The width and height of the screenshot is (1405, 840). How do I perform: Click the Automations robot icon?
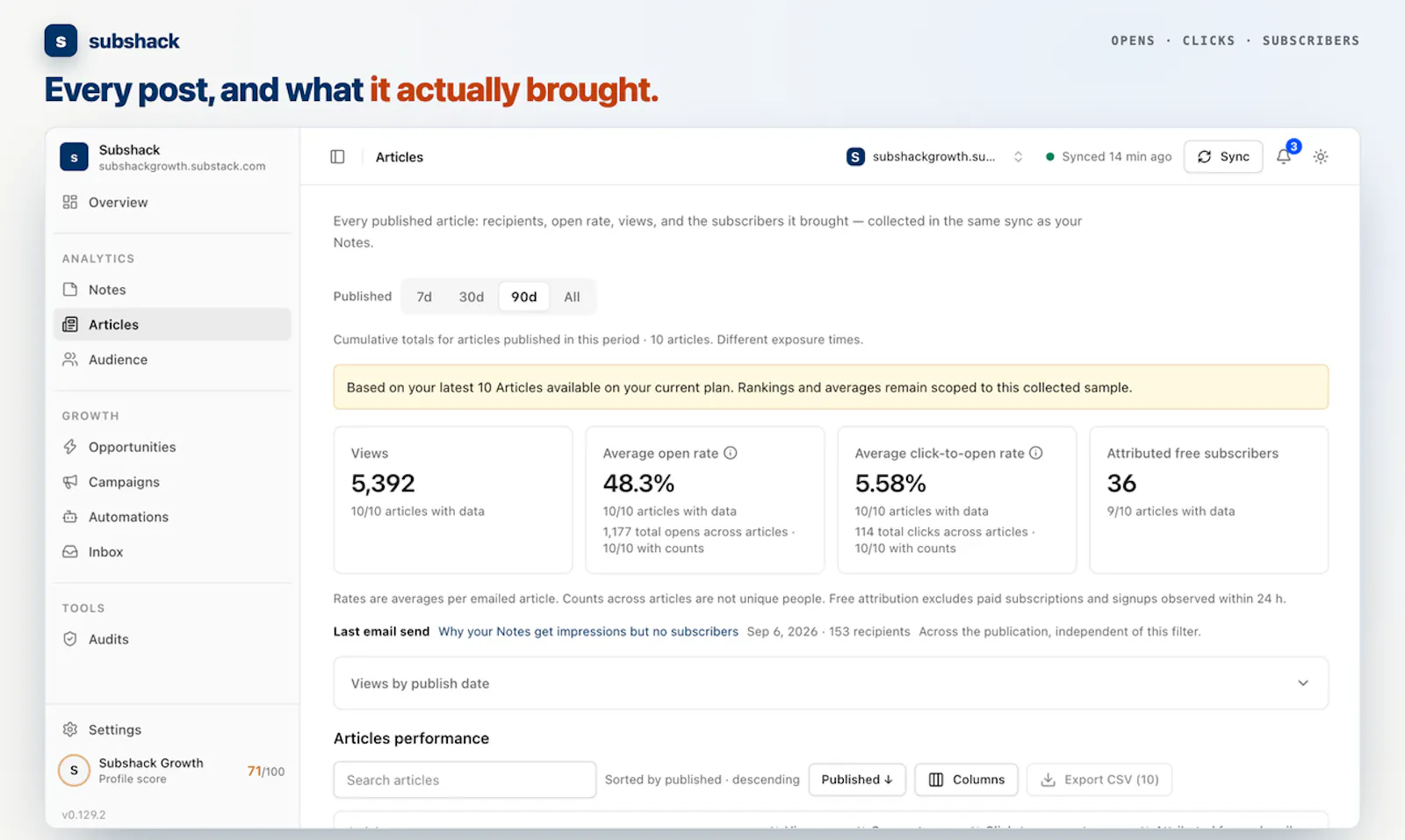coord(70,517)
